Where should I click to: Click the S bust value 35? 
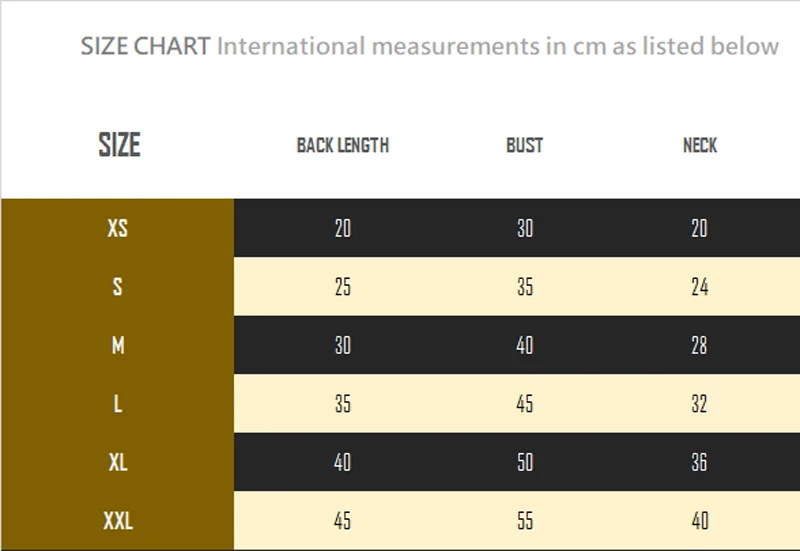pyautogui.click(x=525, y=288)
